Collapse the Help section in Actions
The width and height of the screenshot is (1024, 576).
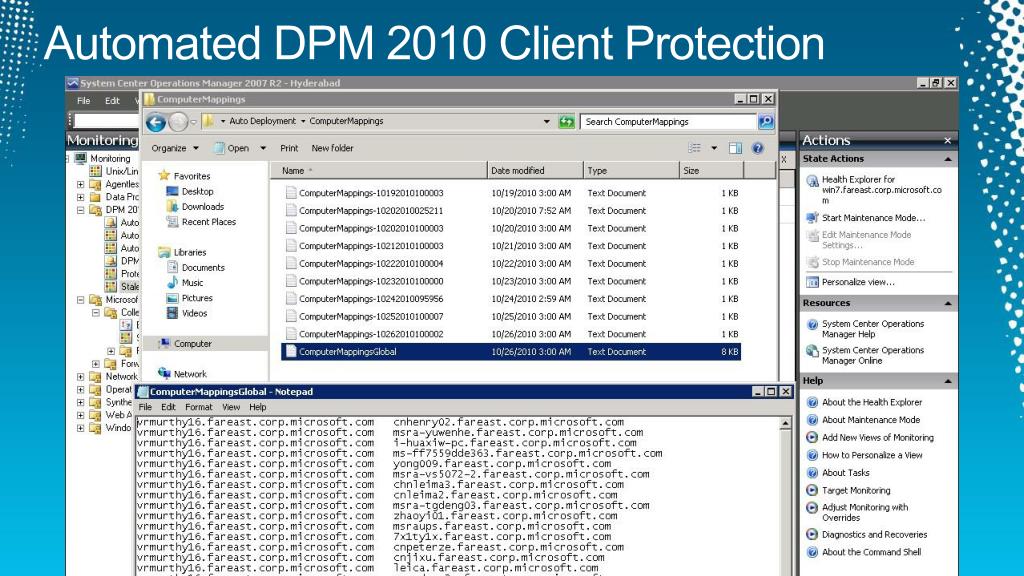pos(948,381)
